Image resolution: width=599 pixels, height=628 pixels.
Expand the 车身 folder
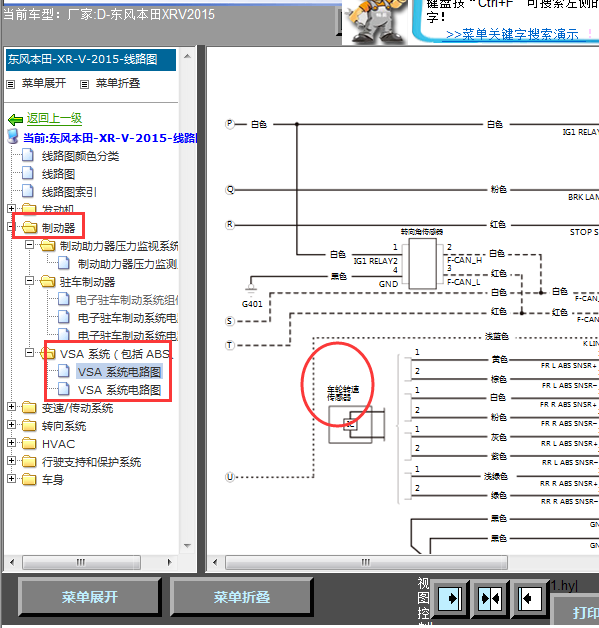coord(11,479)
